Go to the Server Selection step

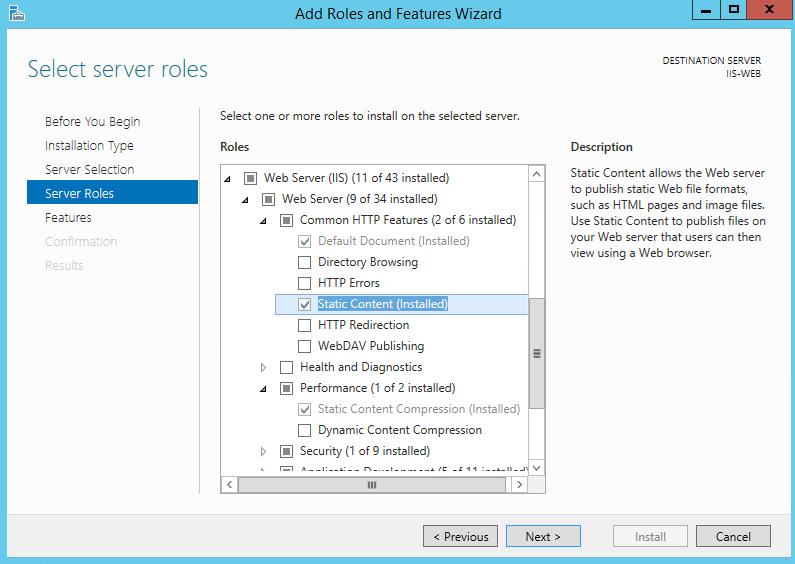coord(90,169)
